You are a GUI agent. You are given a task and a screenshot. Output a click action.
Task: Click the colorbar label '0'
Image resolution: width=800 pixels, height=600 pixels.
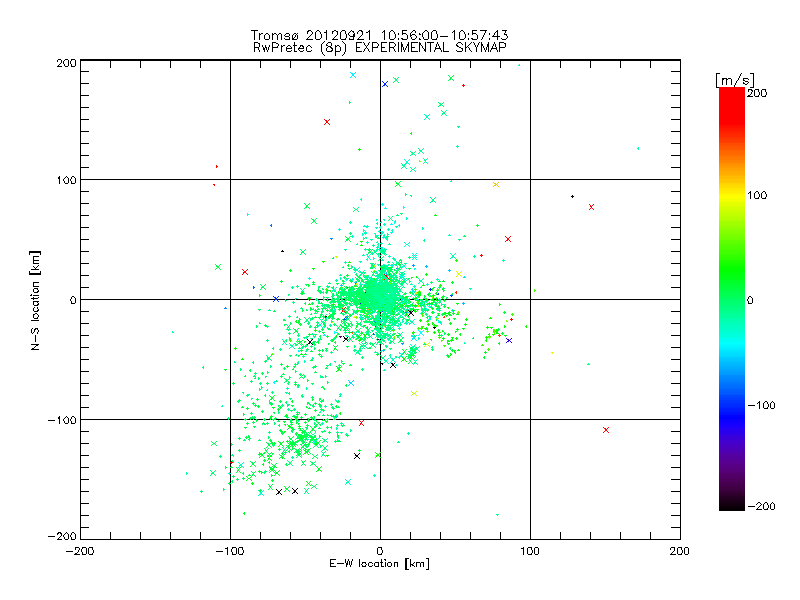(750, 300)
